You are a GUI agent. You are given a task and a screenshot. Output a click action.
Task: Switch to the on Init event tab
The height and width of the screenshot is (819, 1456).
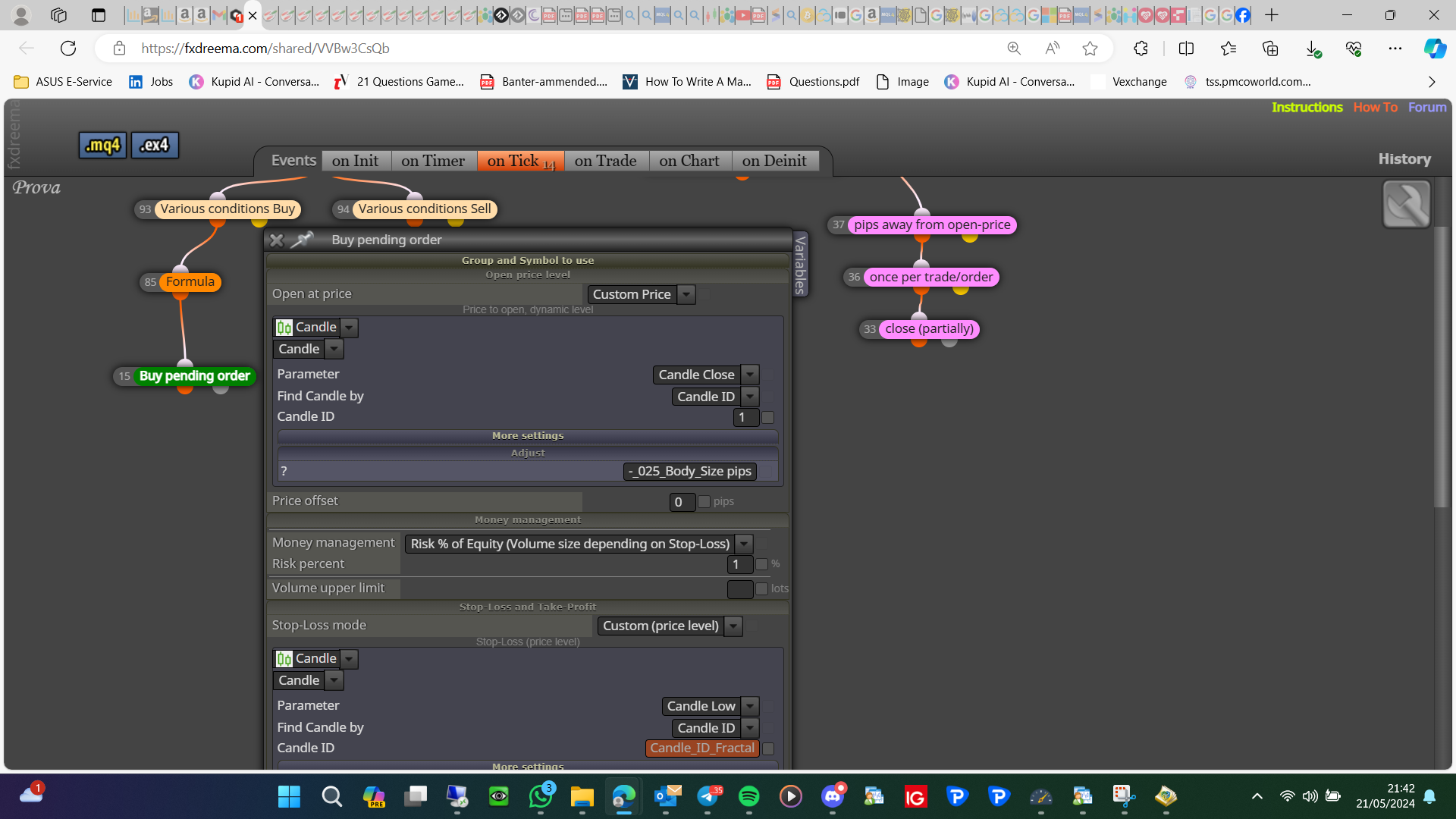click(356, 161)
